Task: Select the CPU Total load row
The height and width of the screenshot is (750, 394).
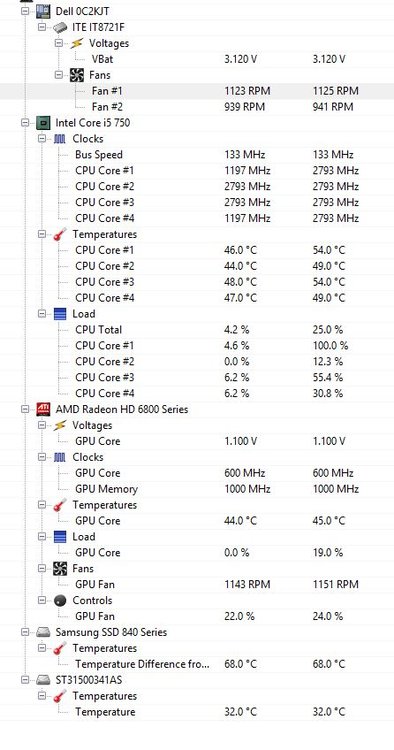Action: click(x=197, y=330)
